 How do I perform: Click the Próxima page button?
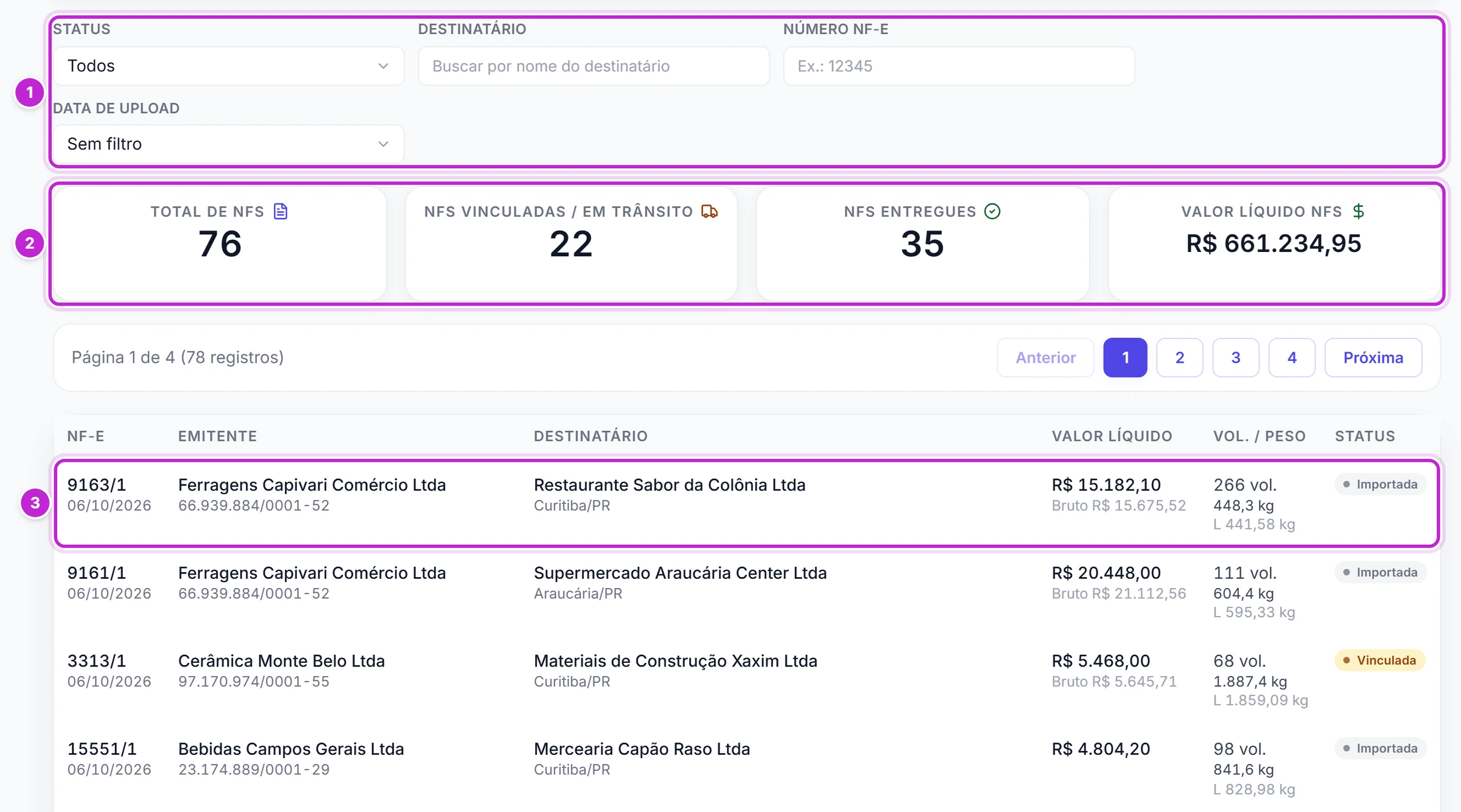pyautogui.click(x=1373, y=357)
